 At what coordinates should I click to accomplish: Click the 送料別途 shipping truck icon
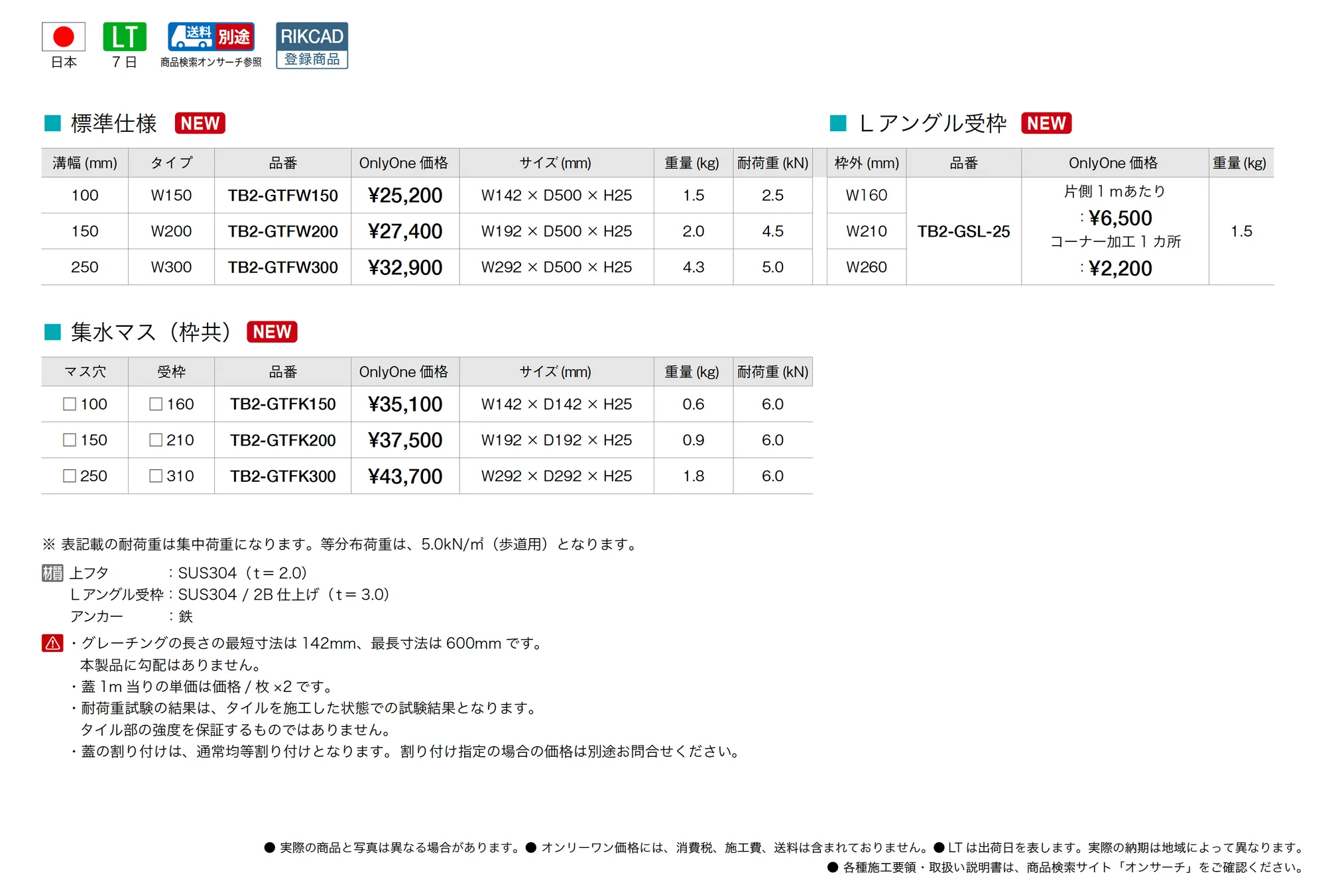click(x=211, y=36)
